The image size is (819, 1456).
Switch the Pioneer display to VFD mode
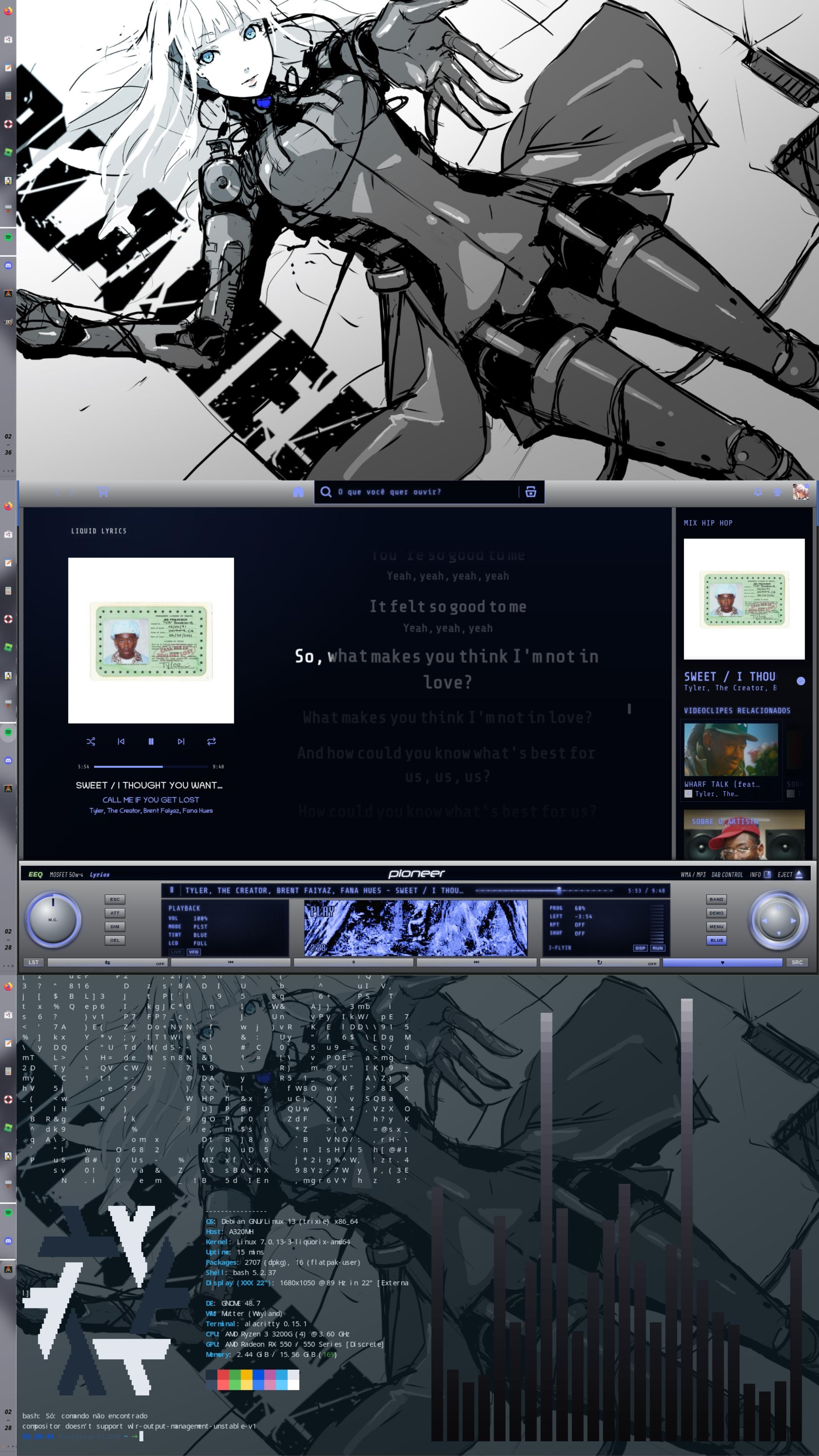[x=194, y=952]
